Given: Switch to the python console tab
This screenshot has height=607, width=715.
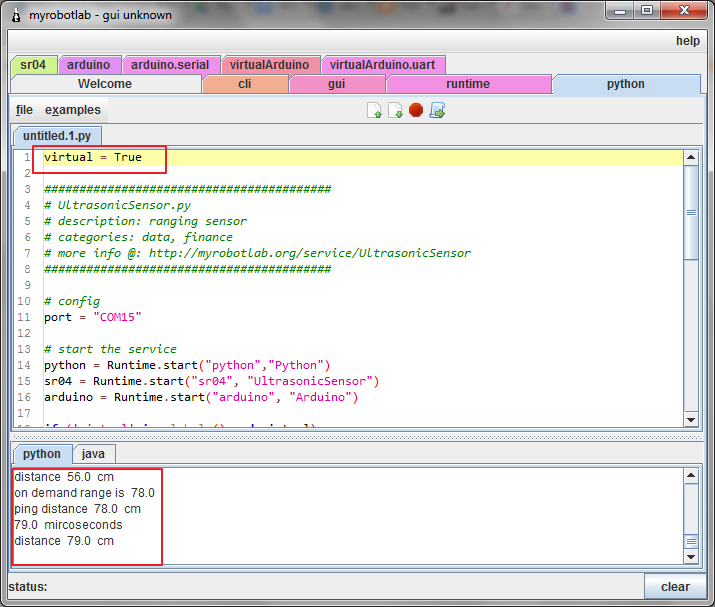Looking at the screenshot, I should pyautogui.click(x=42, y=454).
